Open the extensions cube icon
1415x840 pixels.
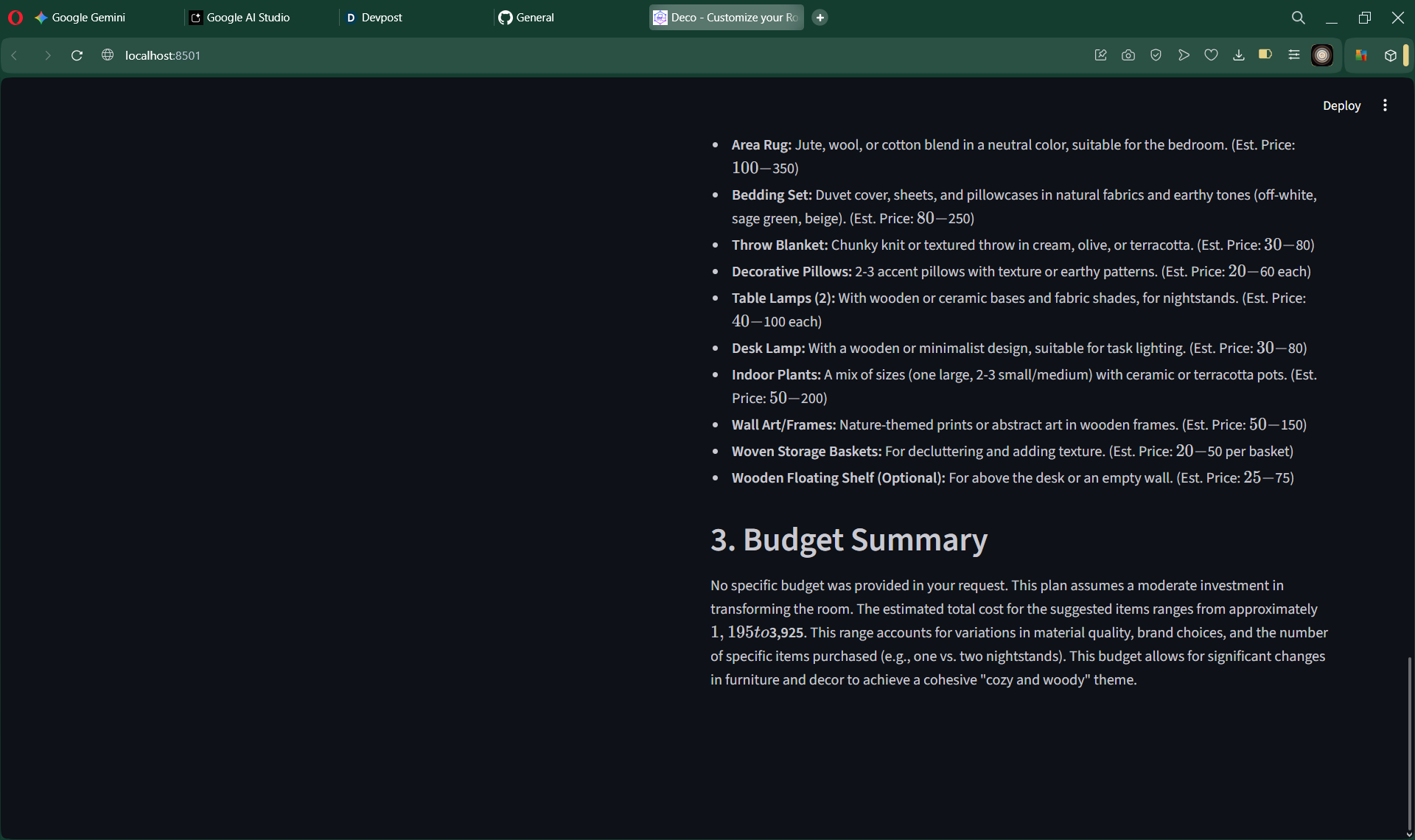tap(1390, 55)
